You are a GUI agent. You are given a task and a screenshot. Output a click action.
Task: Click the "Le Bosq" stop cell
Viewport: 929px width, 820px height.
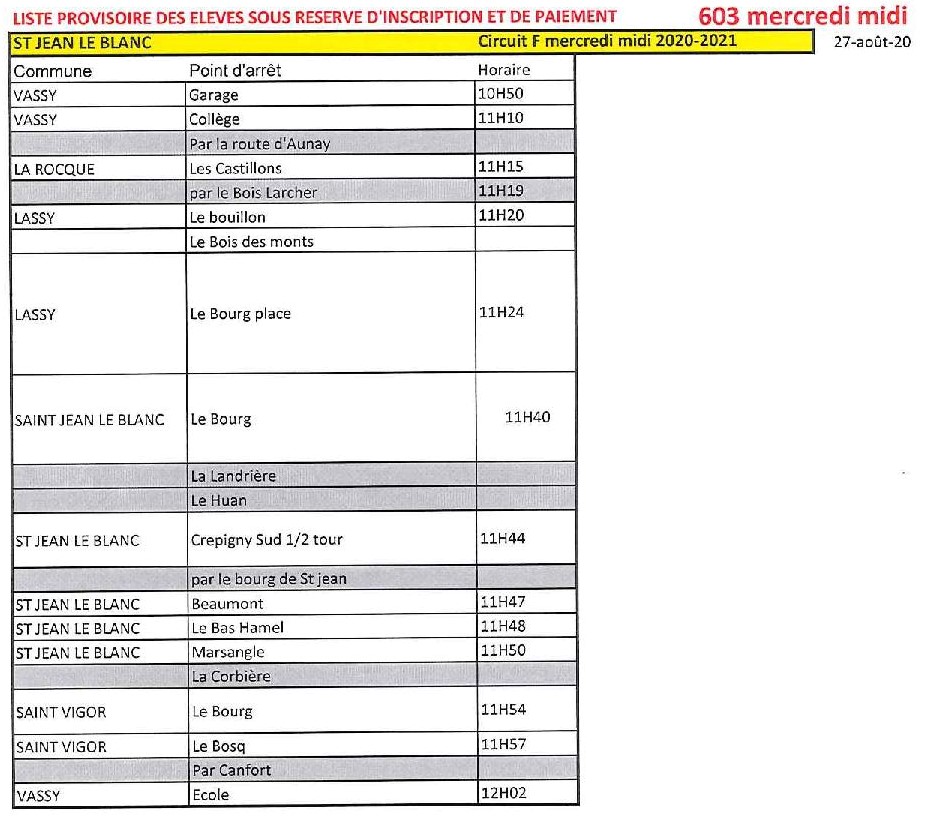217,746
